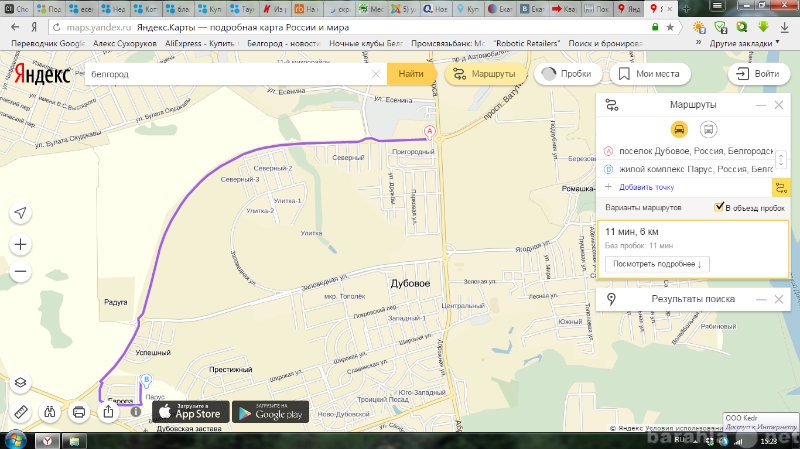This screenshot has height=449, width=800.
Task: Click the Yandex Я home button
Action: point(34,27)
